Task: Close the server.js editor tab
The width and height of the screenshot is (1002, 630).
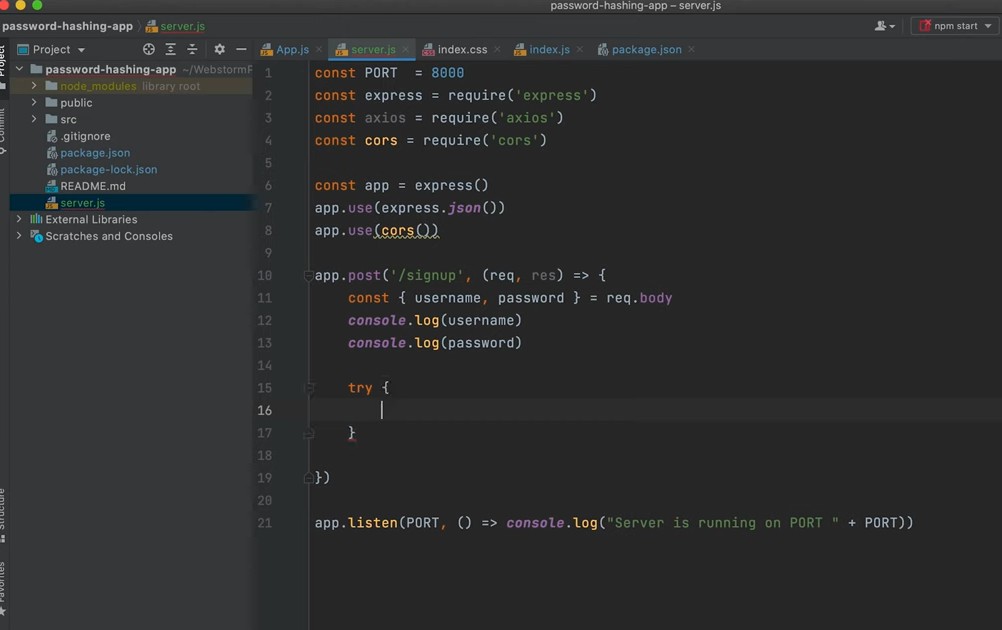Action: (405, 50)
